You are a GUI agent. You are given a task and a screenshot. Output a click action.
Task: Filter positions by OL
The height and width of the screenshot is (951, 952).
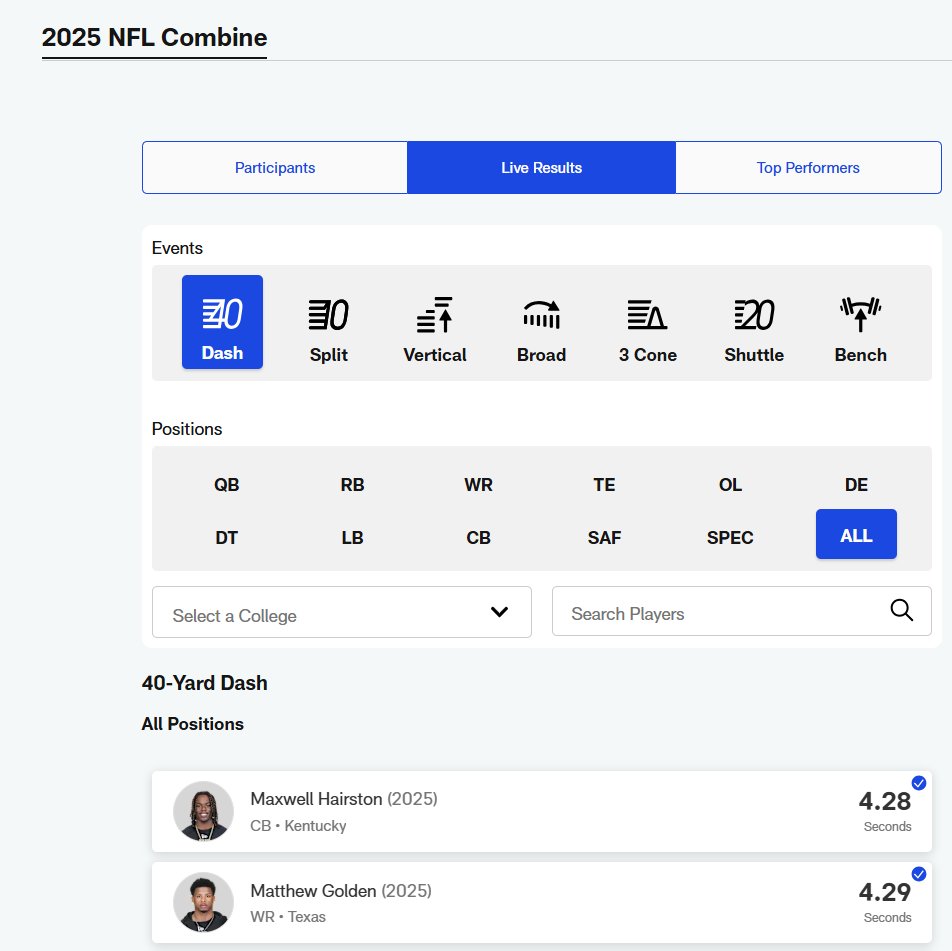tap(730, 485)
